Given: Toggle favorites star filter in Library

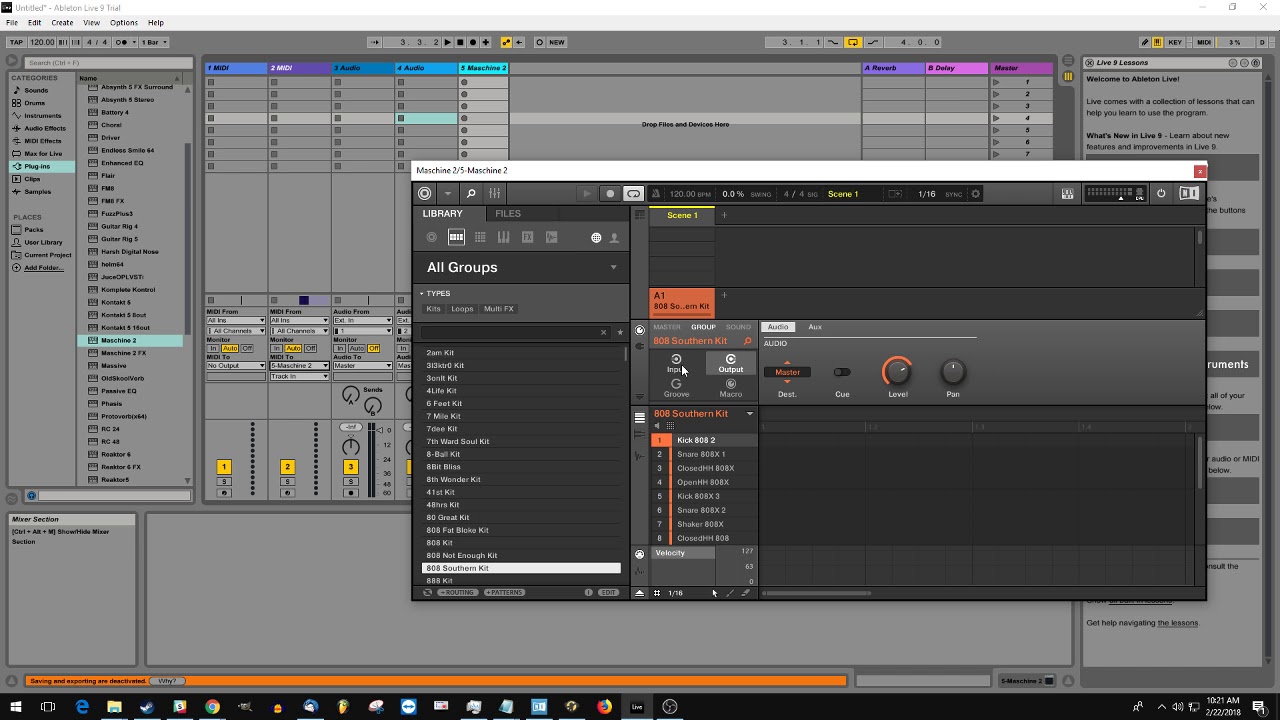Looking at the screenshot, I should click(x=620, y=332).
